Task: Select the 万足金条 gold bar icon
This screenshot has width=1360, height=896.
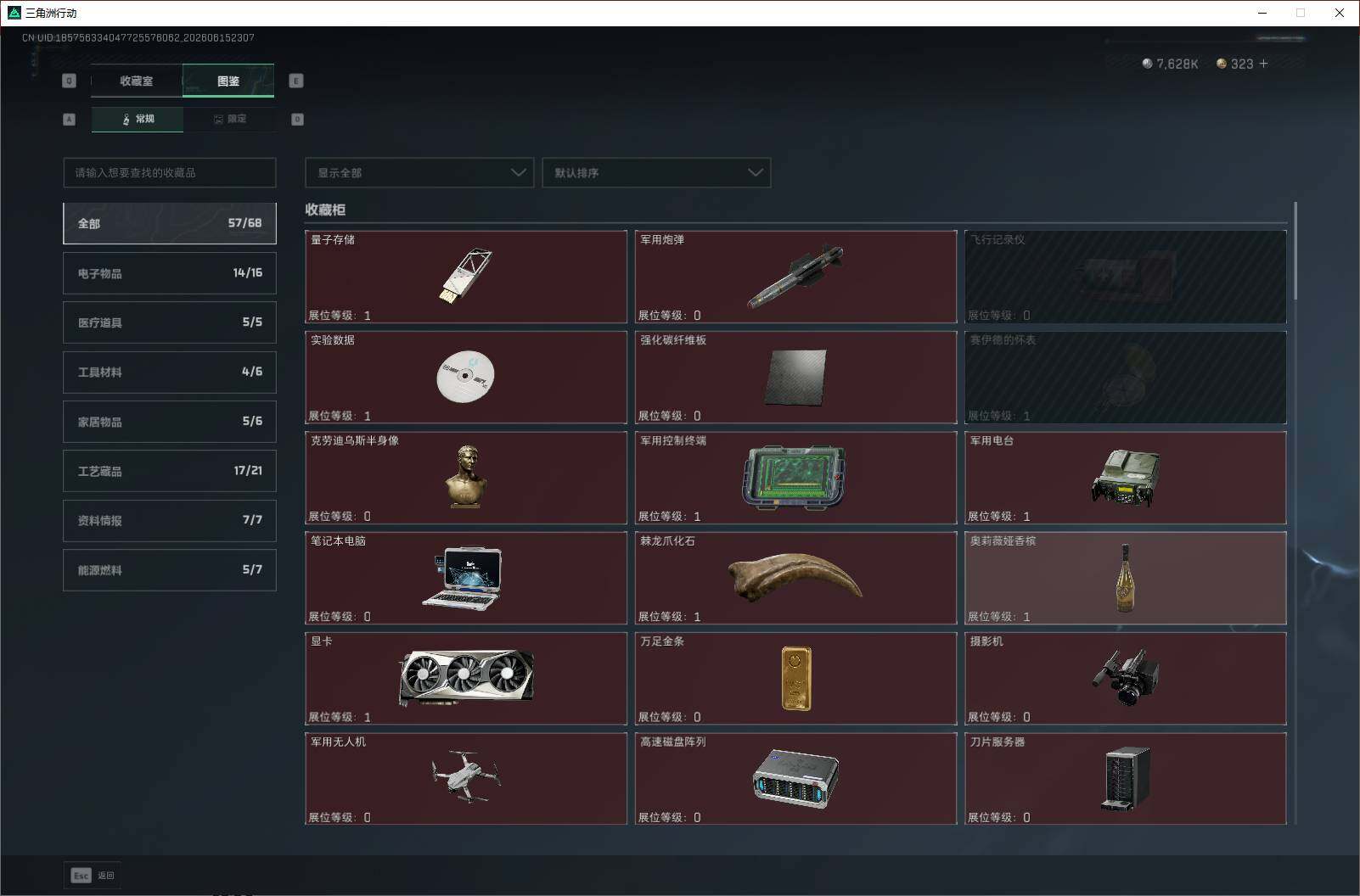Action: coord(796,678)
